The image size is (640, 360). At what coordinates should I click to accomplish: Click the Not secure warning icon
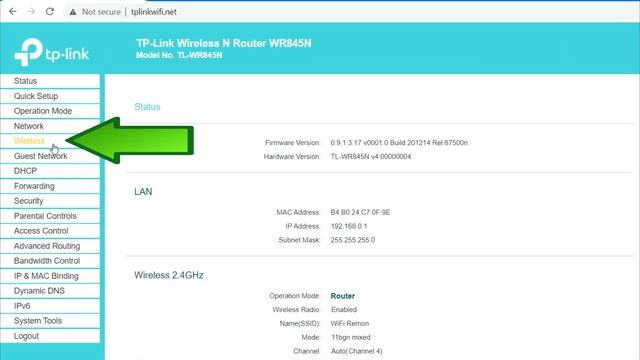pos(73,12)
